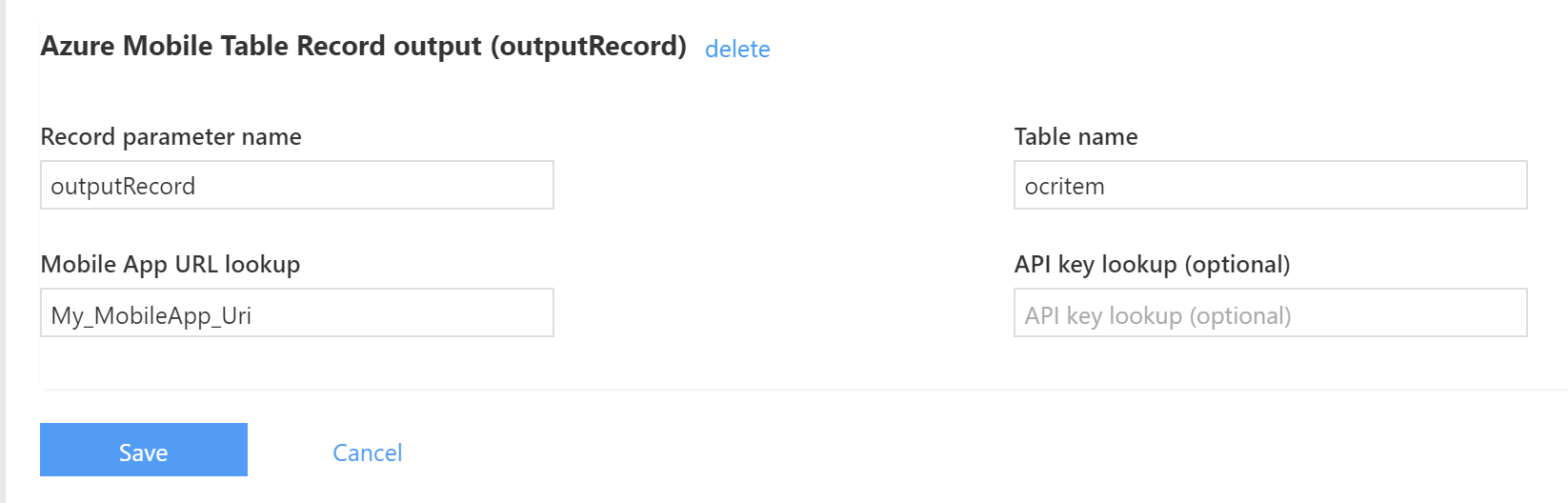Click the Azure Mobile Table Record output heading
The image size is (1568, 503).
tap(362, 47)
